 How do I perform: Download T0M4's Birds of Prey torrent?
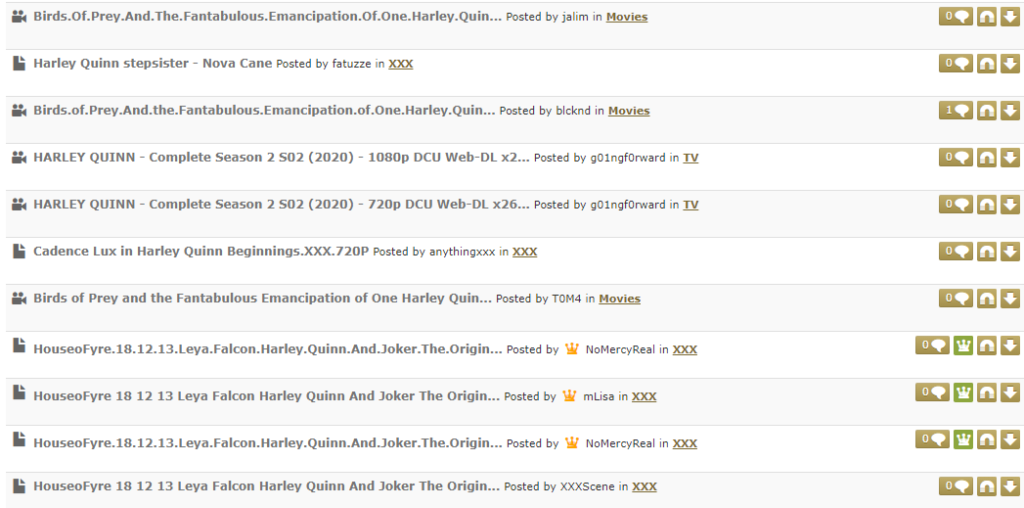1010,299
